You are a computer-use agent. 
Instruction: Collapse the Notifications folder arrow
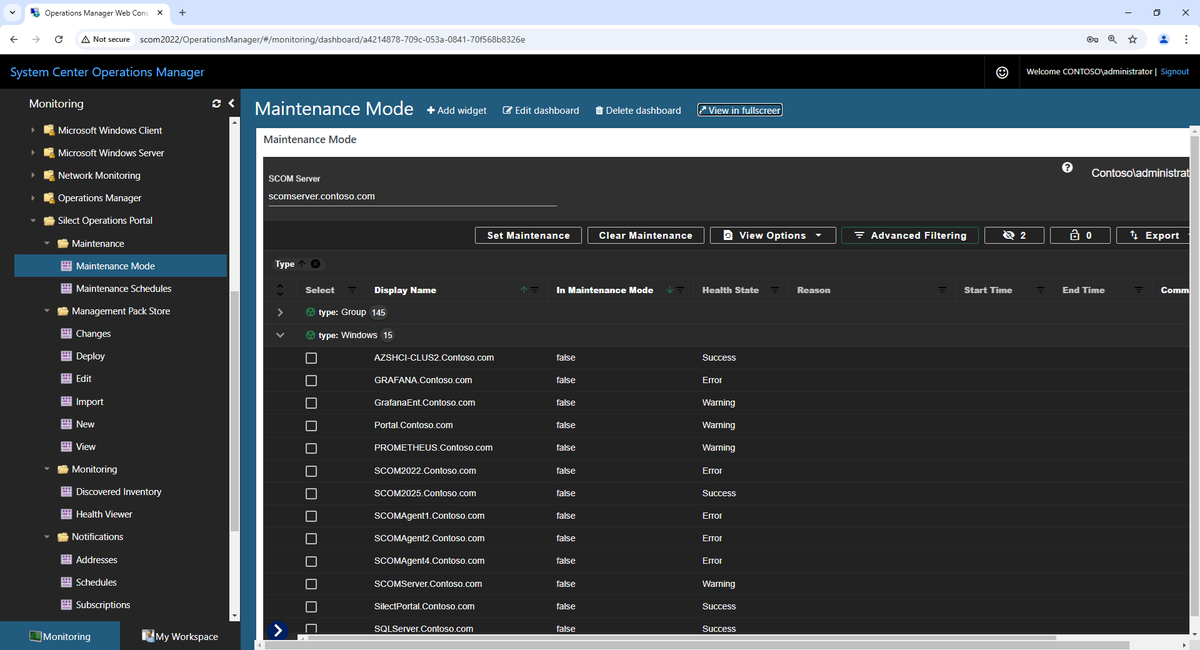click(x=47, y=537)
